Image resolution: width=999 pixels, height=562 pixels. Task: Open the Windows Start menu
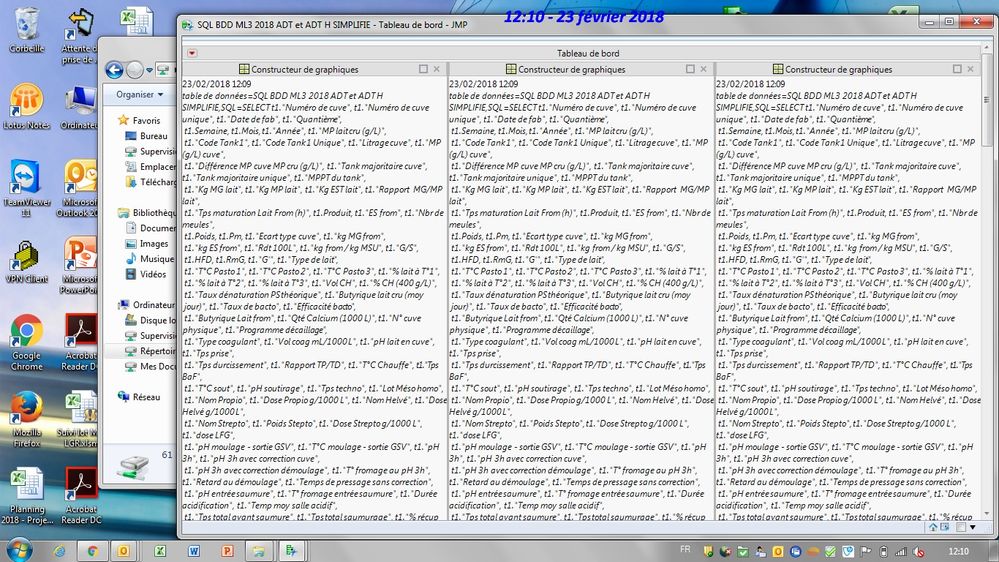[18, 550]
